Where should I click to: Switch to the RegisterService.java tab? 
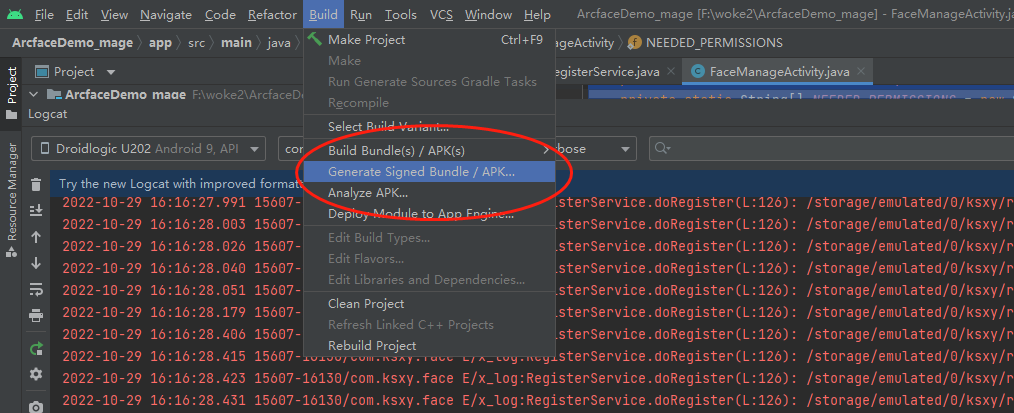coord(608,72)
